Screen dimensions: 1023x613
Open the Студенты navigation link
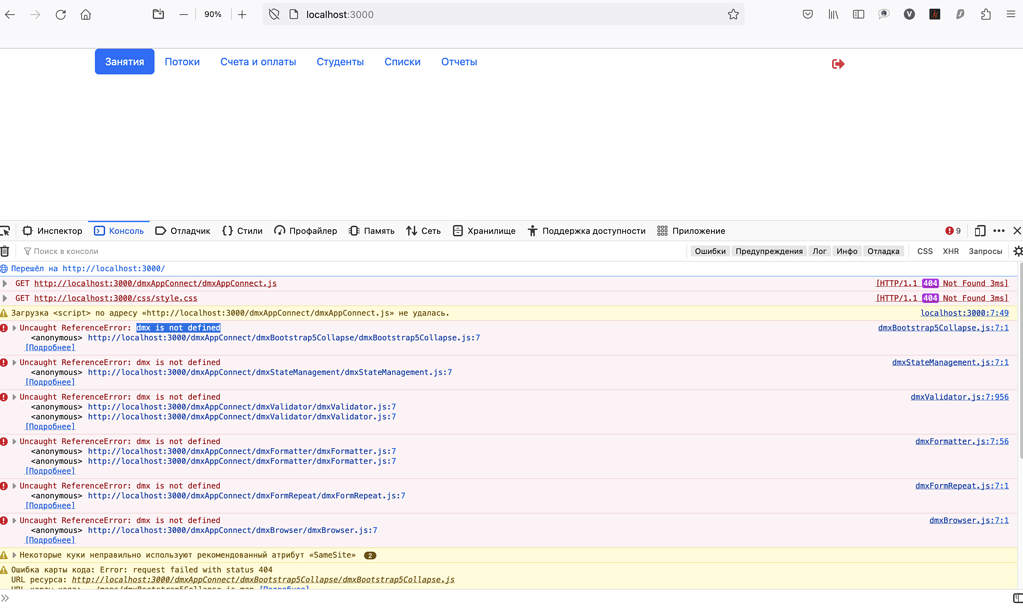(x=340, y=62)
